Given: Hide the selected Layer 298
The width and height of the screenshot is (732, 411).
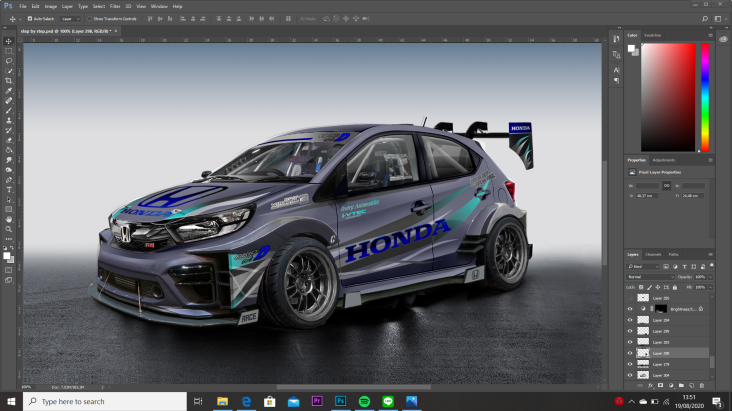Looking at the screenshot, I should (630, 353).
